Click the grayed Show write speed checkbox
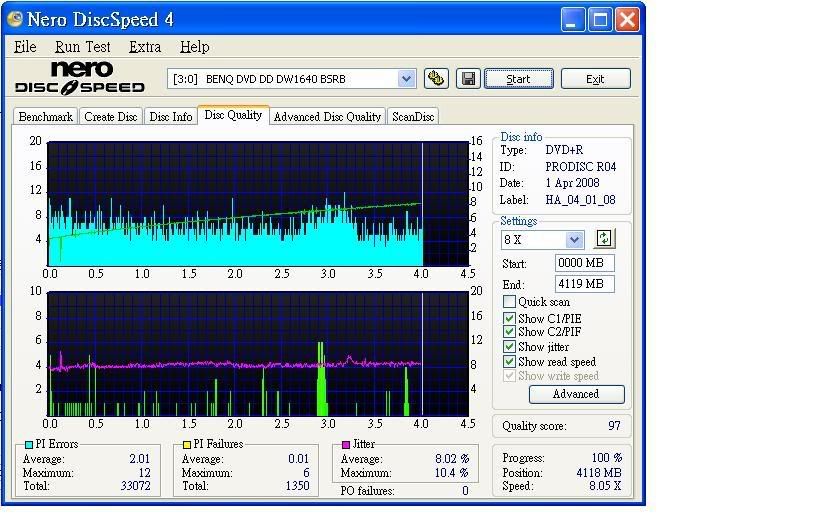The image size is (840, 525). pos(509,376)
